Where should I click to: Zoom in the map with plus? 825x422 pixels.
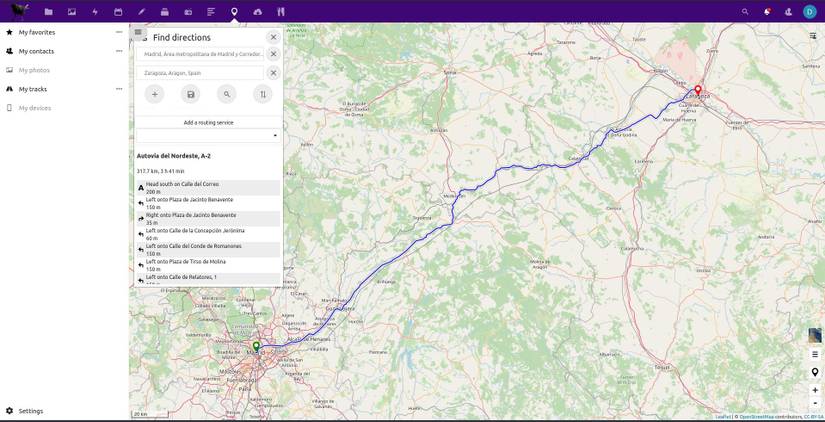click(815, 390)
